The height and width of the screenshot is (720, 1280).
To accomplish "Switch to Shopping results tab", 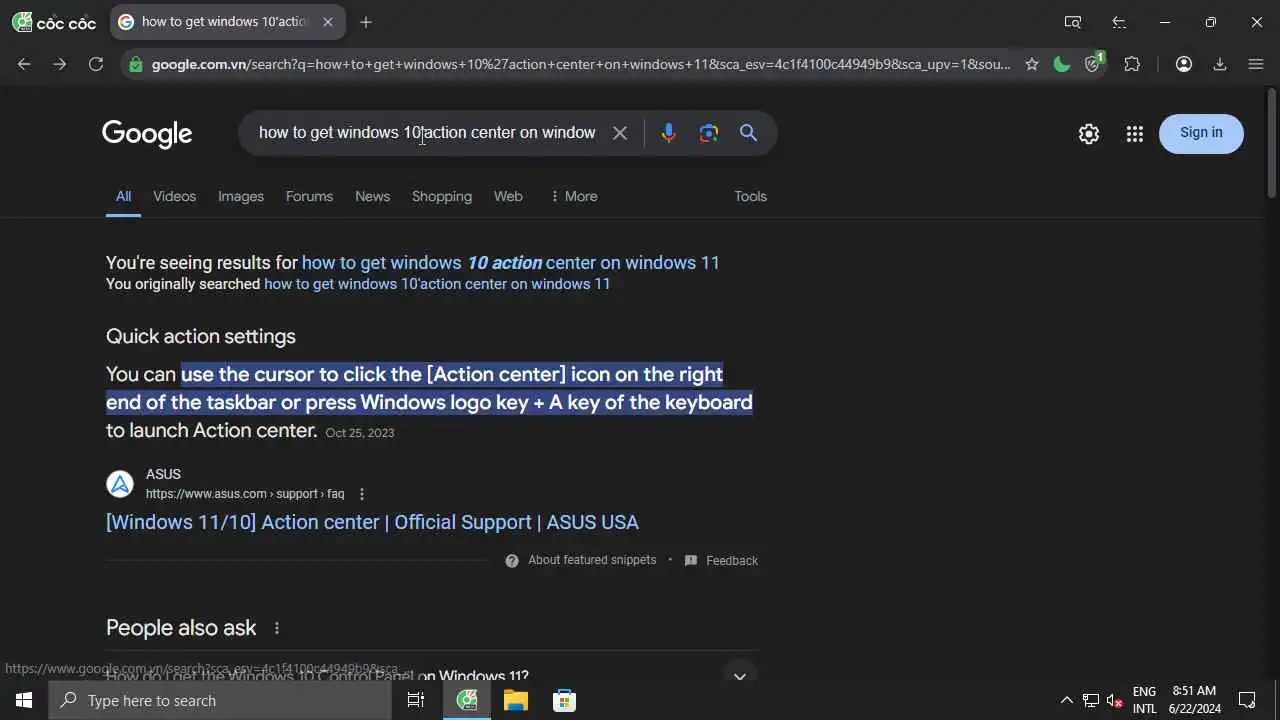I will [x=442, y=196].
